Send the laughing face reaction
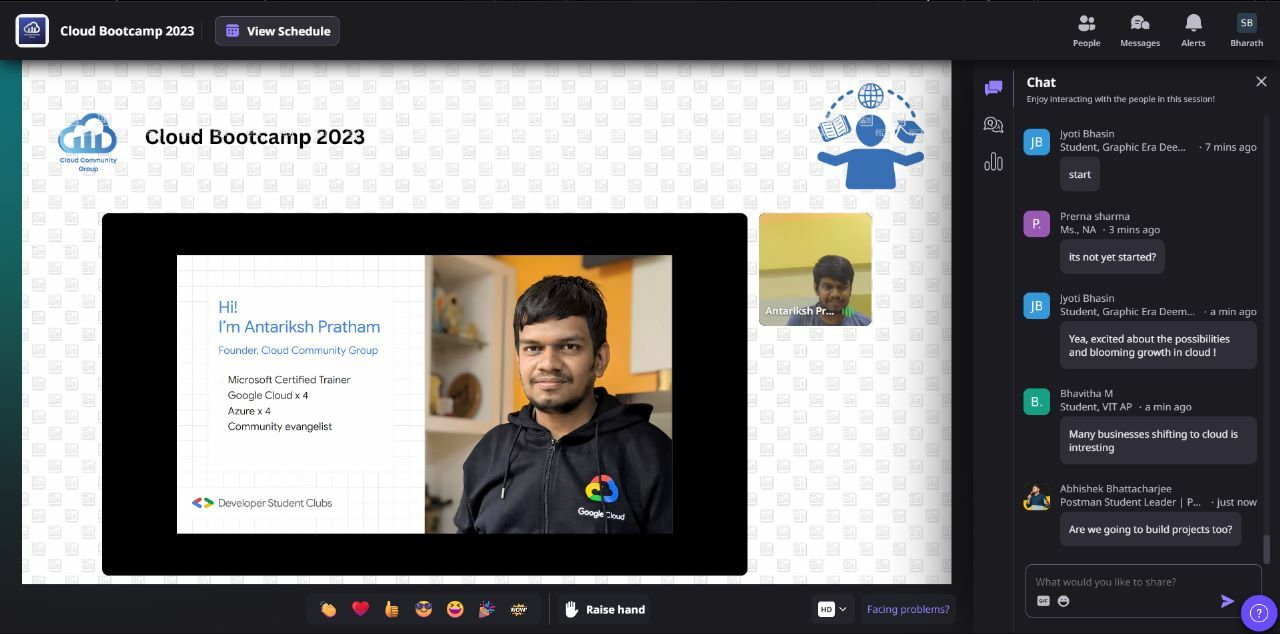 tap(455, 609)
